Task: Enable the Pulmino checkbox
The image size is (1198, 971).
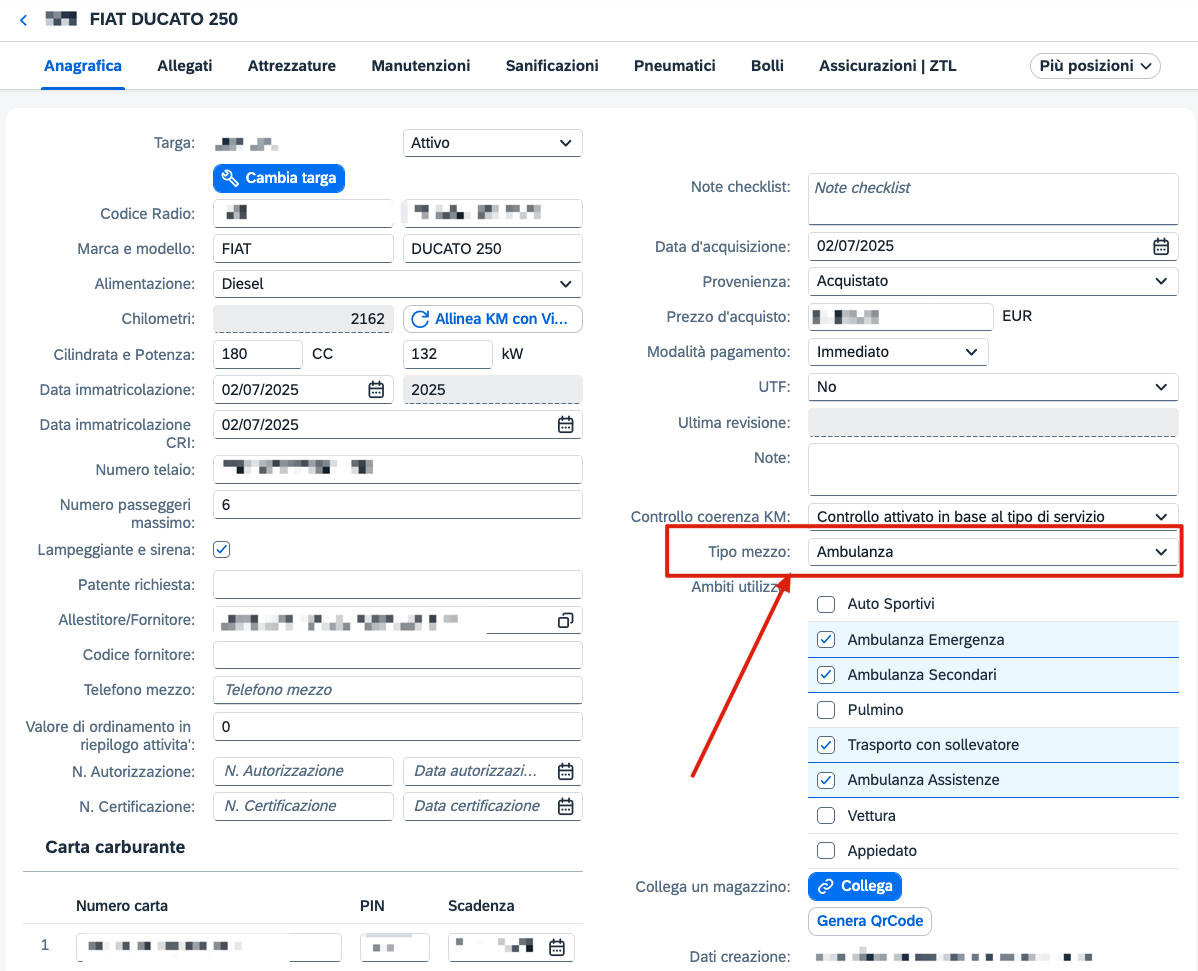Action: point(826,710)
